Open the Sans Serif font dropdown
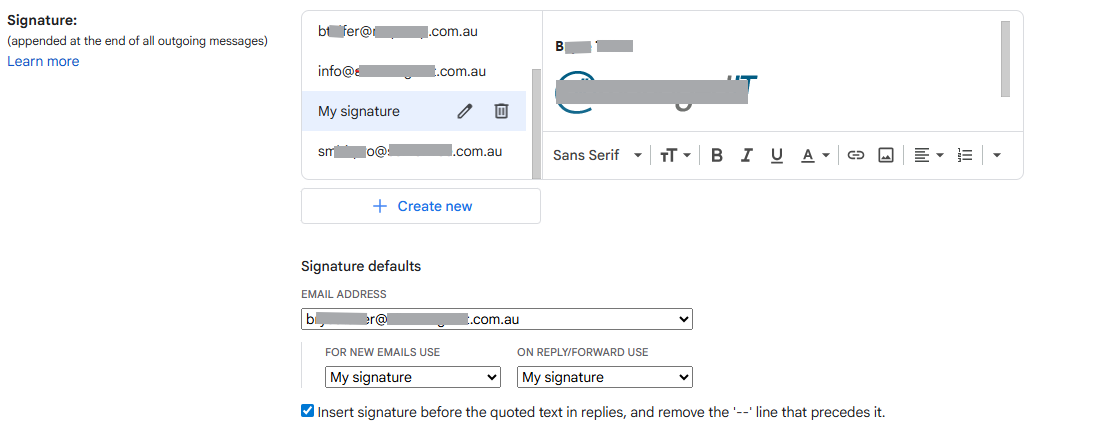The width and height of the screenshot is (1093, 430). point(597,155)
